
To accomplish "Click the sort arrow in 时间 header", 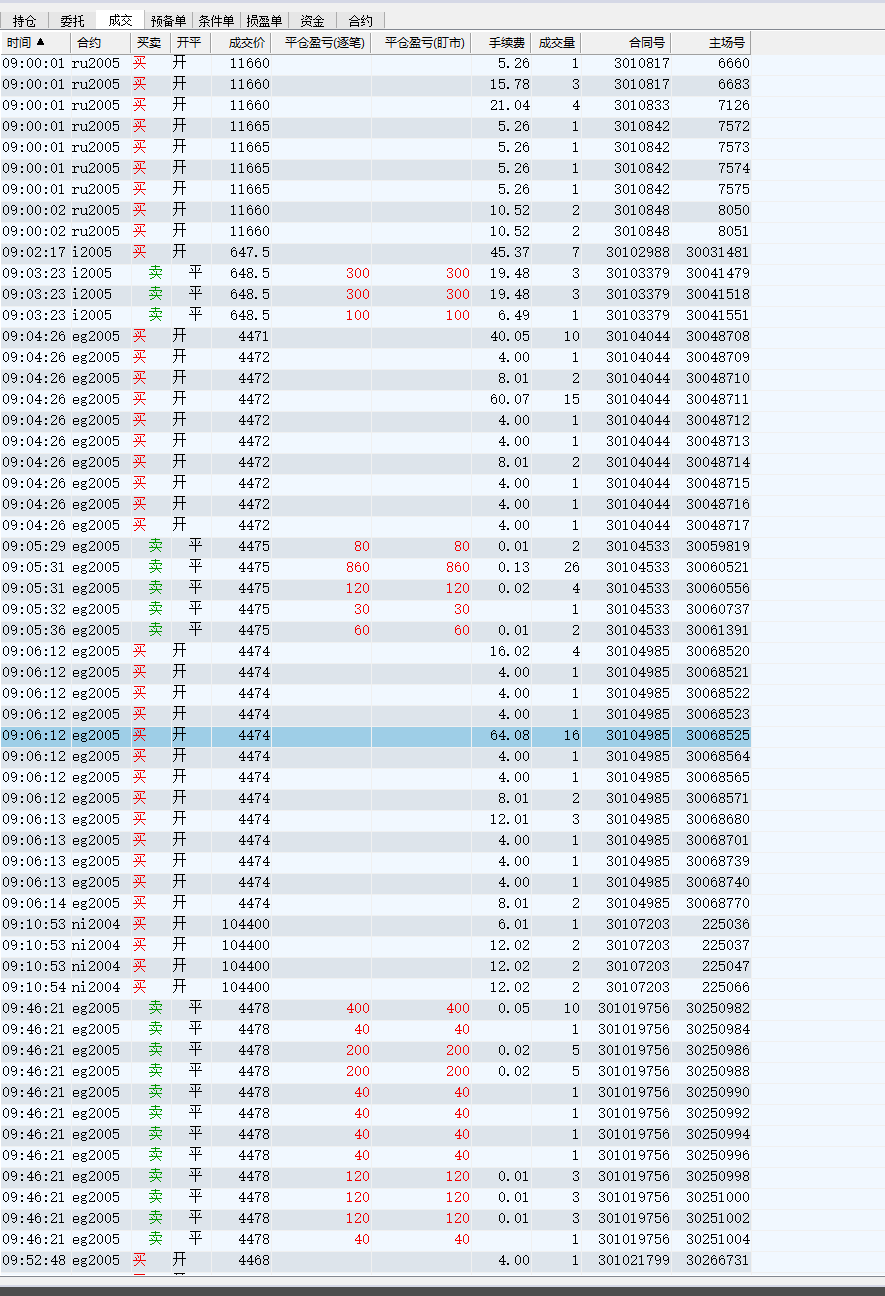I will [40, 42].
